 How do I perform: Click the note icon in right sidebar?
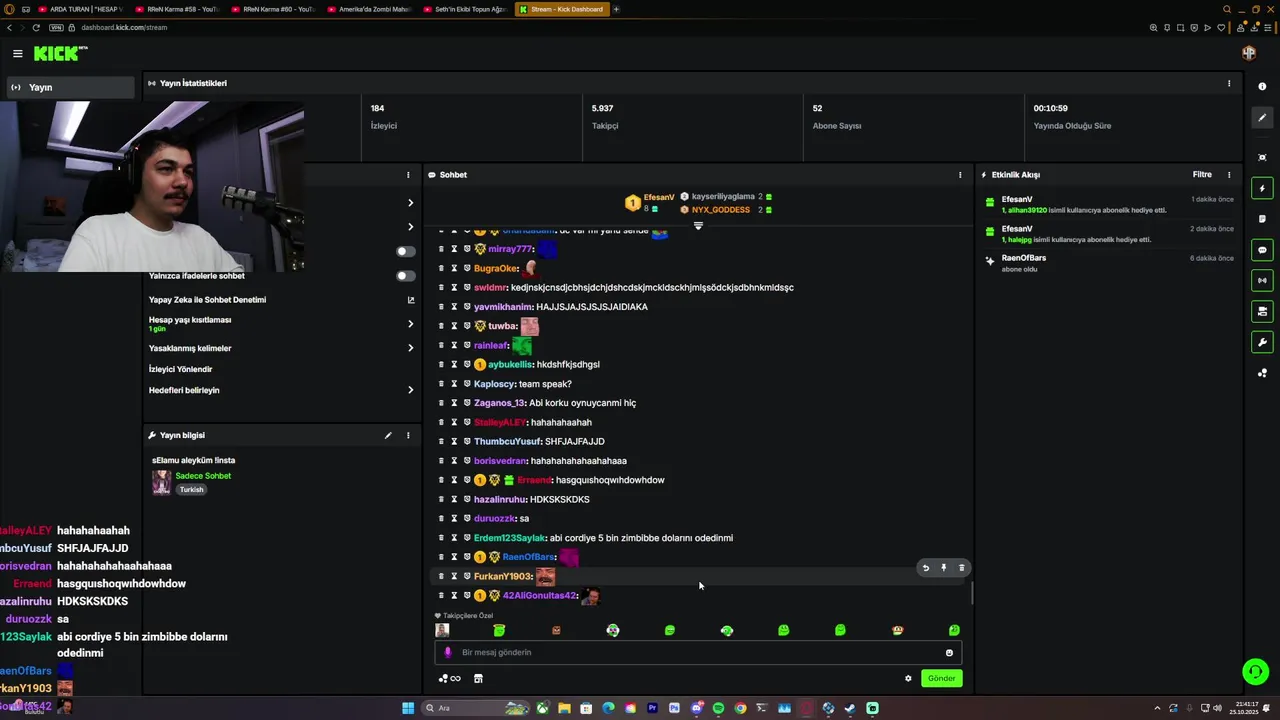click(1262, 219)
